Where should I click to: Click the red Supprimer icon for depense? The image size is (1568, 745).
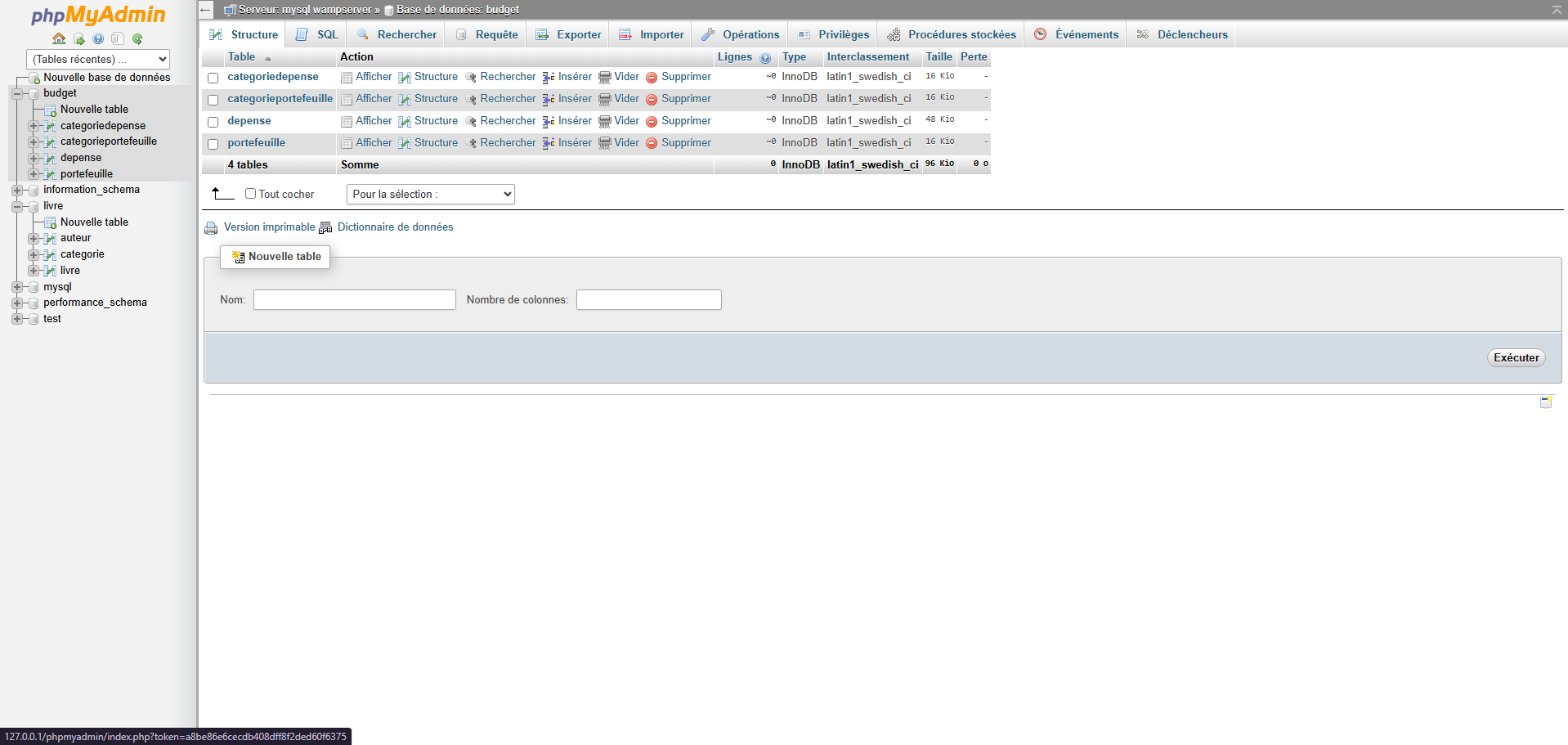[x=652, y=121]
